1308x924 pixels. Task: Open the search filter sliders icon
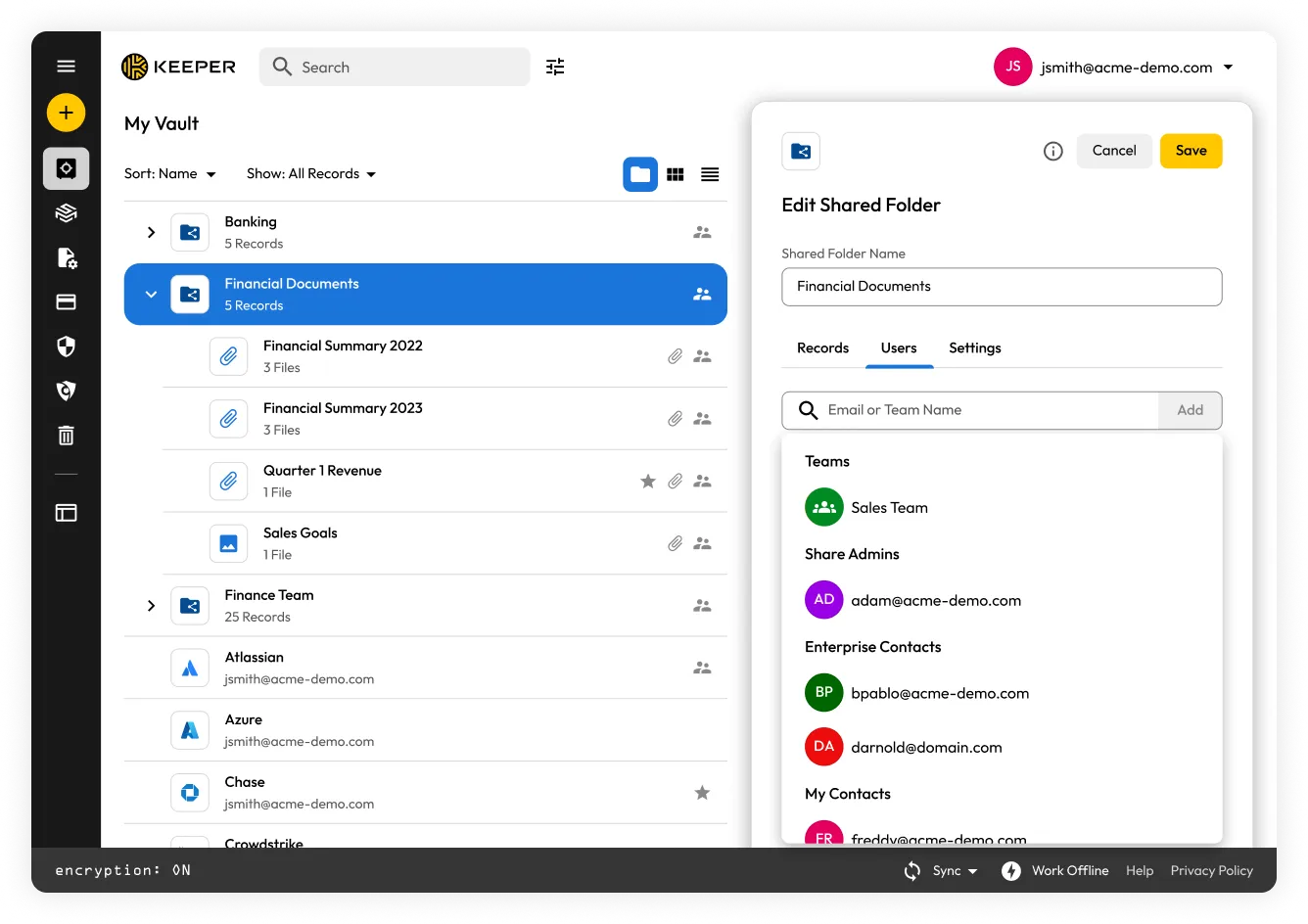555,67
